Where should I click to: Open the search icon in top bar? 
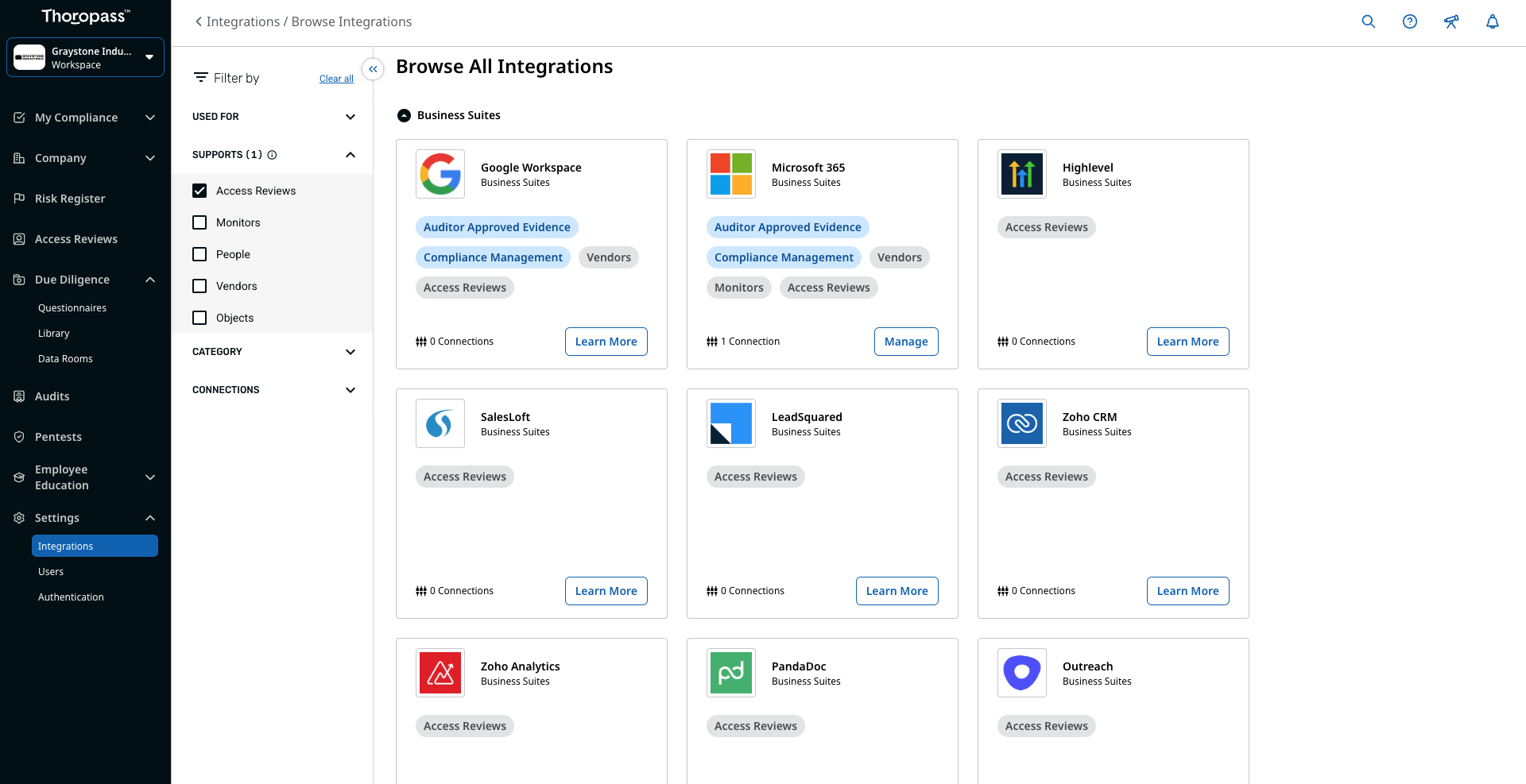(1369, 21)
